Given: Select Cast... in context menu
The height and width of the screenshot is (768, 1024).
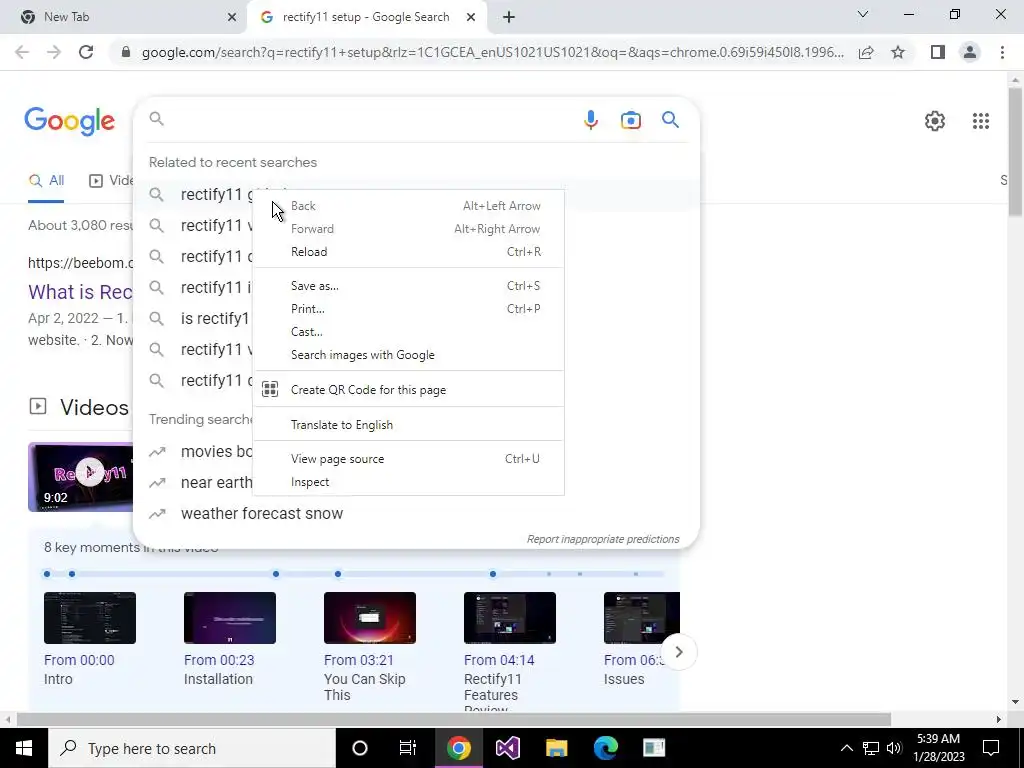Looking at the screenshot, I should [408, 332].
